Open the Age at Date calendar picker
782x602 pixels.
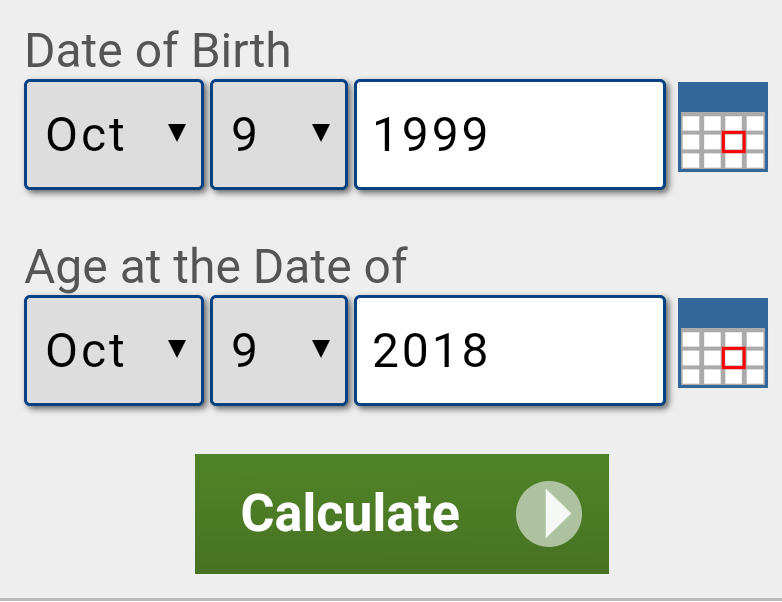tap(722, 343)
